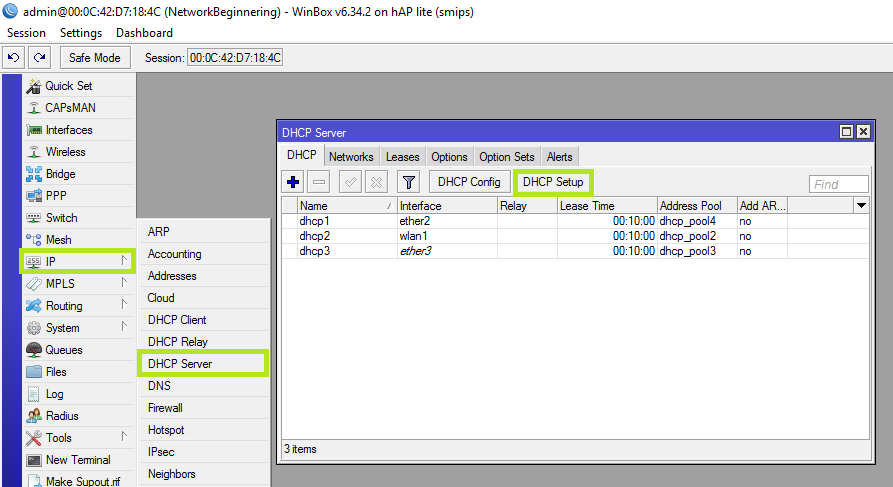Click the System gear icon

tap(34, 328)
